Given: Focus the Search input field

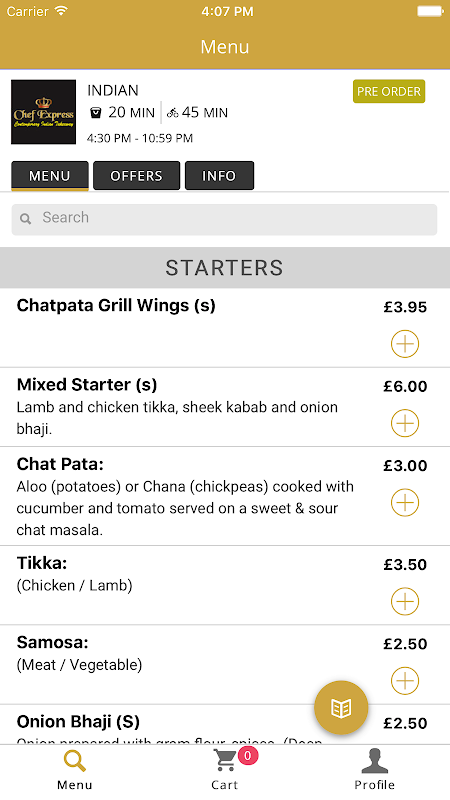Looking at the screenshot, I should [224, 219].
